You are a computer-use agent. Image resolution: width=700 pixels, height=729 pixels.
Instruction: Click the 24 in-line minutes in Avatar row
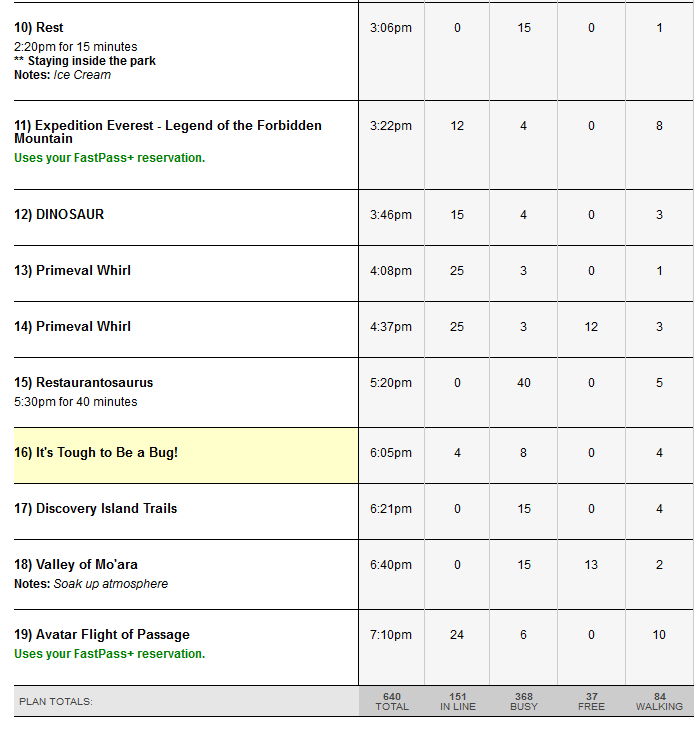[x=457, y=635]
